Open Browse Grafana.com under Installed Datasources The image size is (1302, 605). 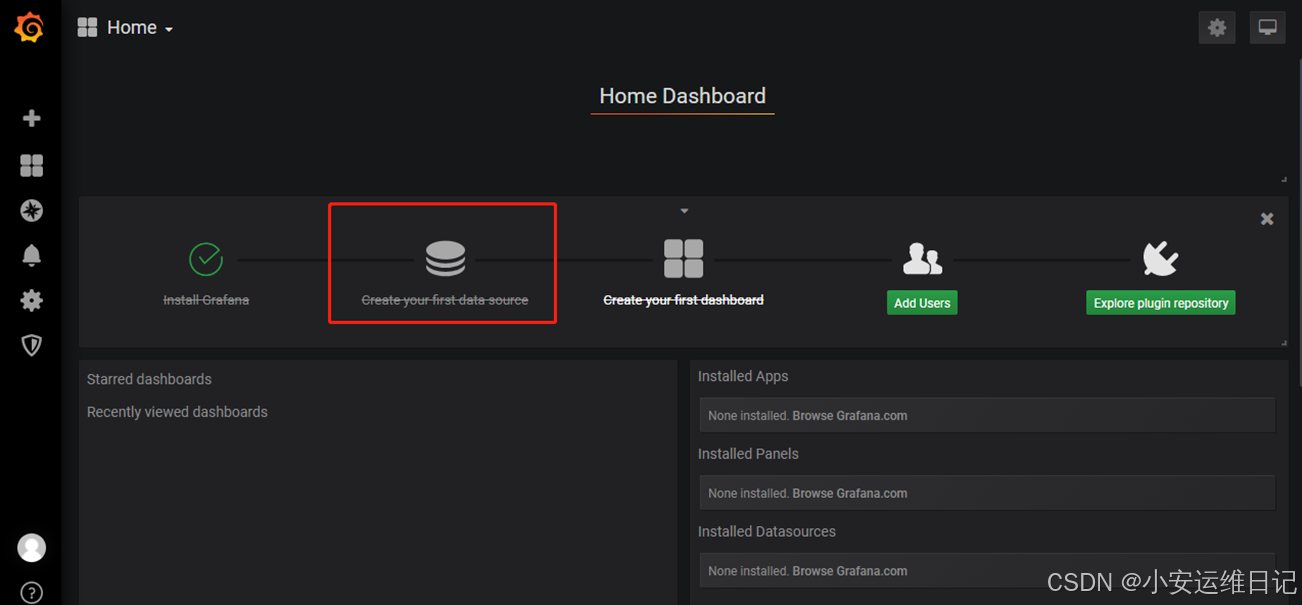tap(850, 571)
